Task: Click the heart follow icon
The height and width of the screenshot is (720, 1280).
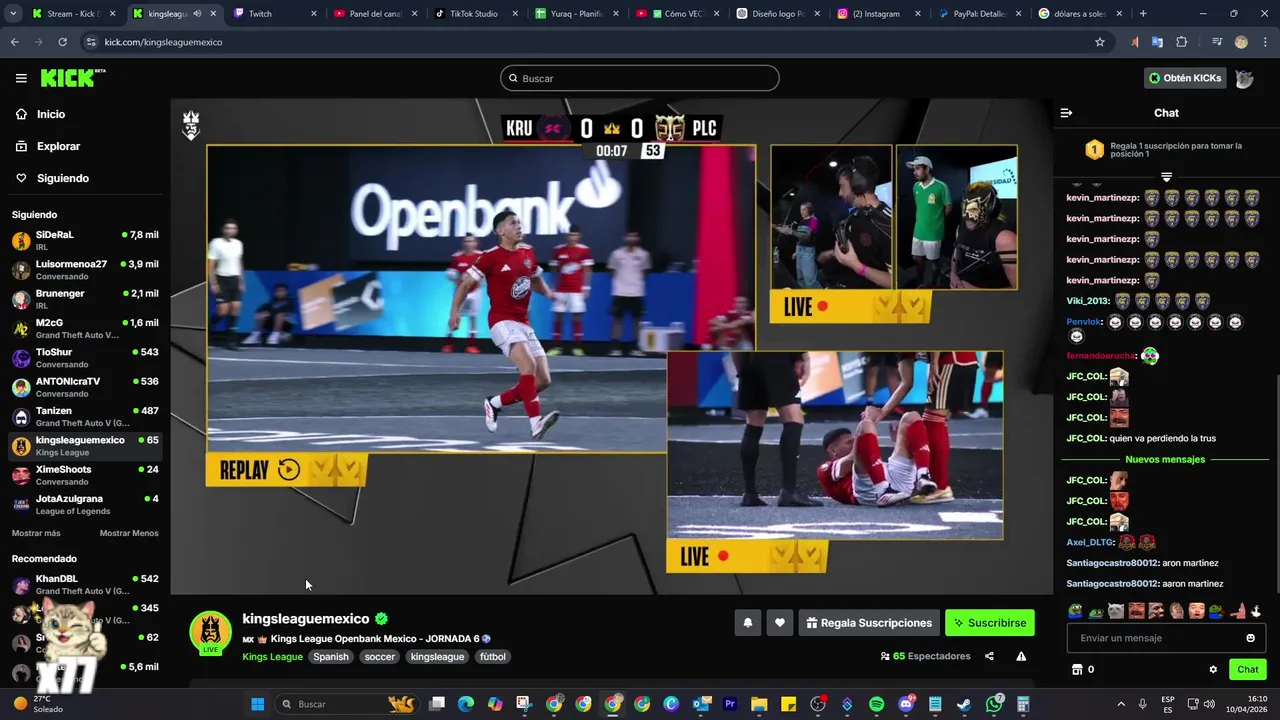Action: [780, 623]
